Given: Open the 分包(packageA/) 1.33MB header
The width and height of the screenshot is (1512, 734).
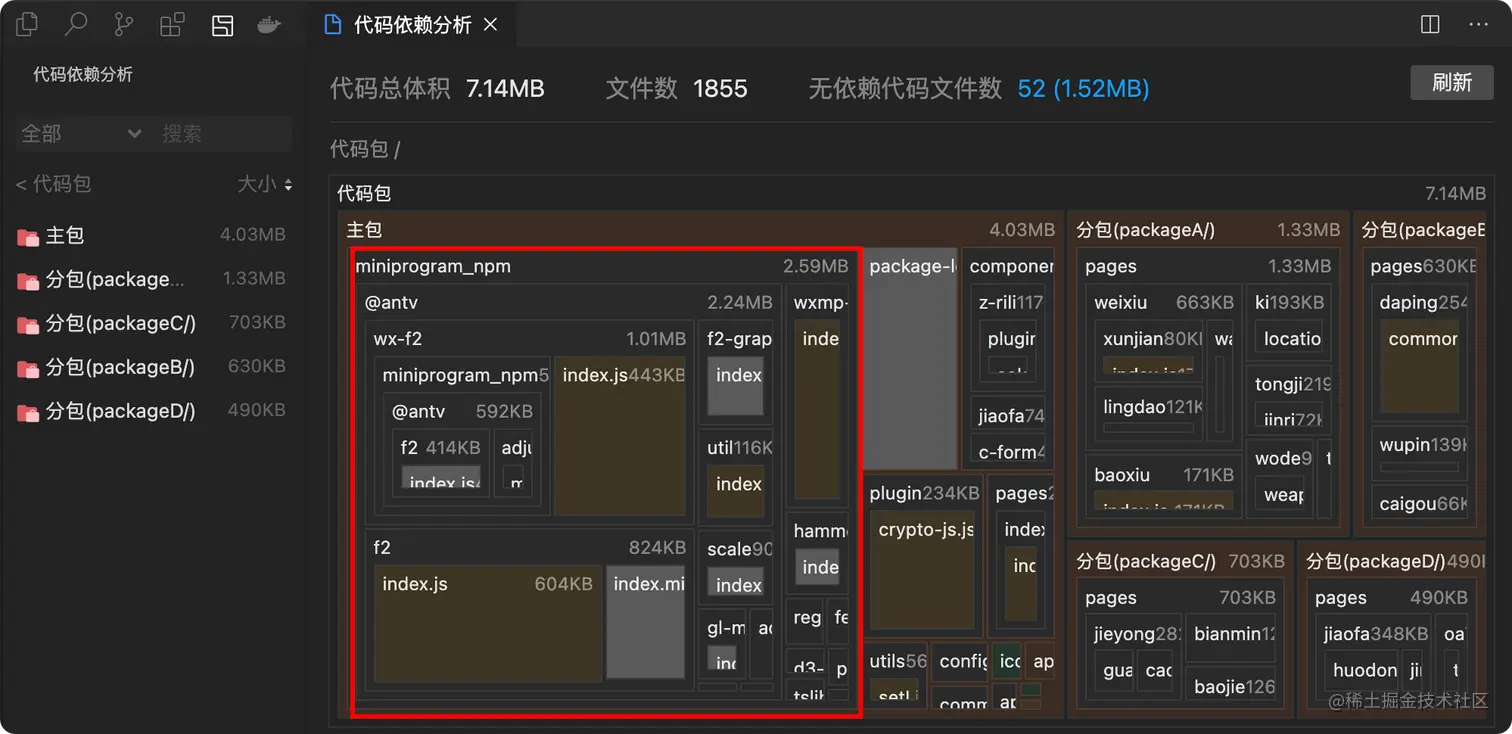Looking at the screenshot, I should [1208, 230].
